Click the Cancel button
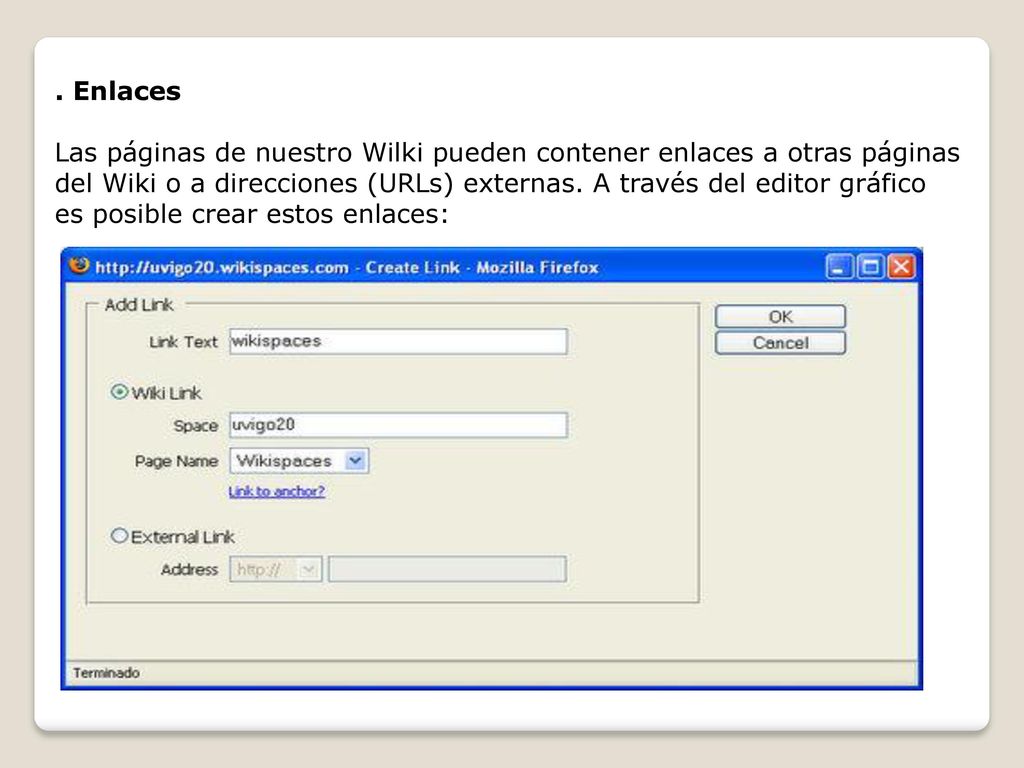 (x=780, y=343)
